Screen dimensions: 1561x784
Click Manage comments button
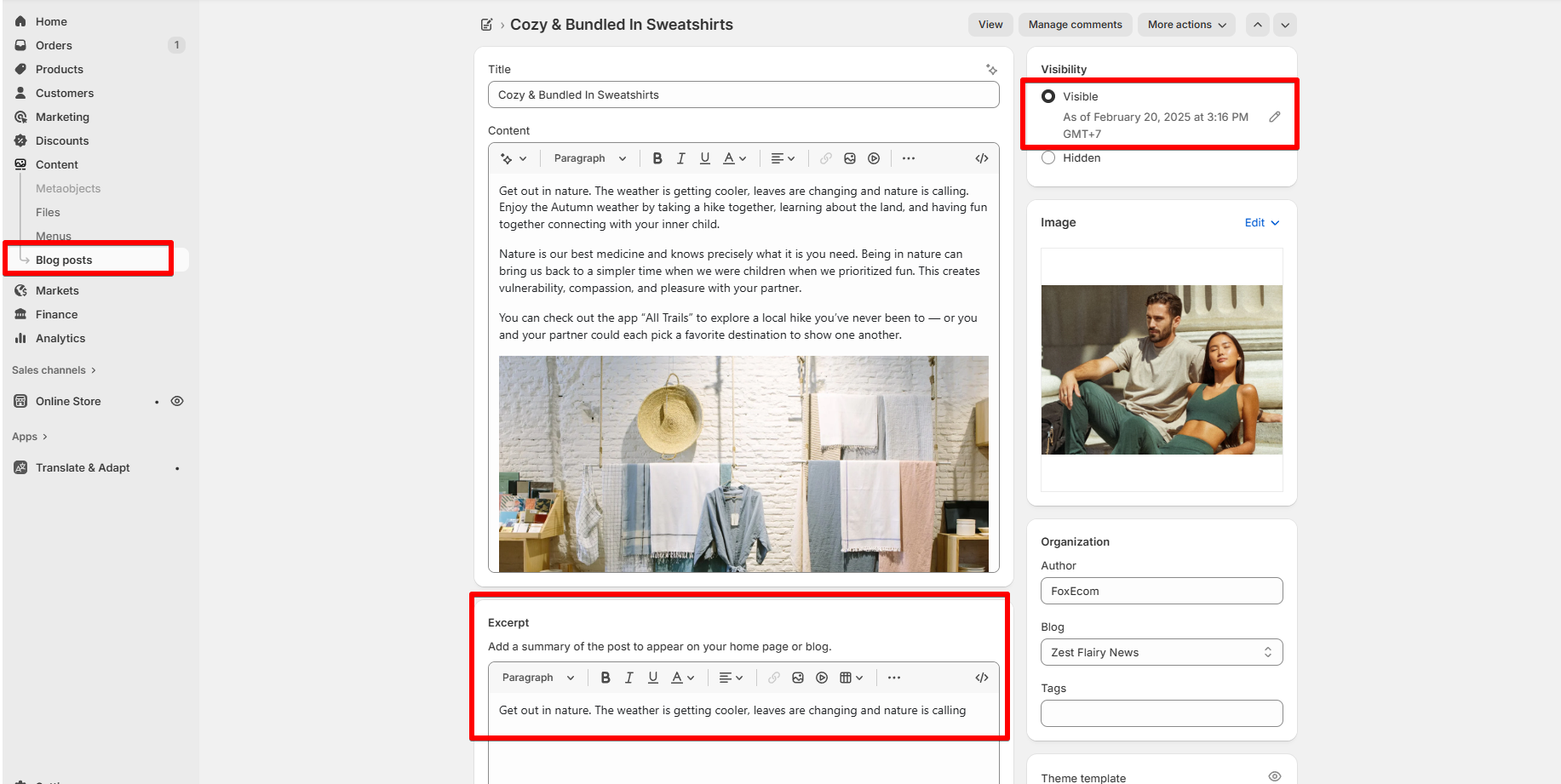[x=1075, y=25]
